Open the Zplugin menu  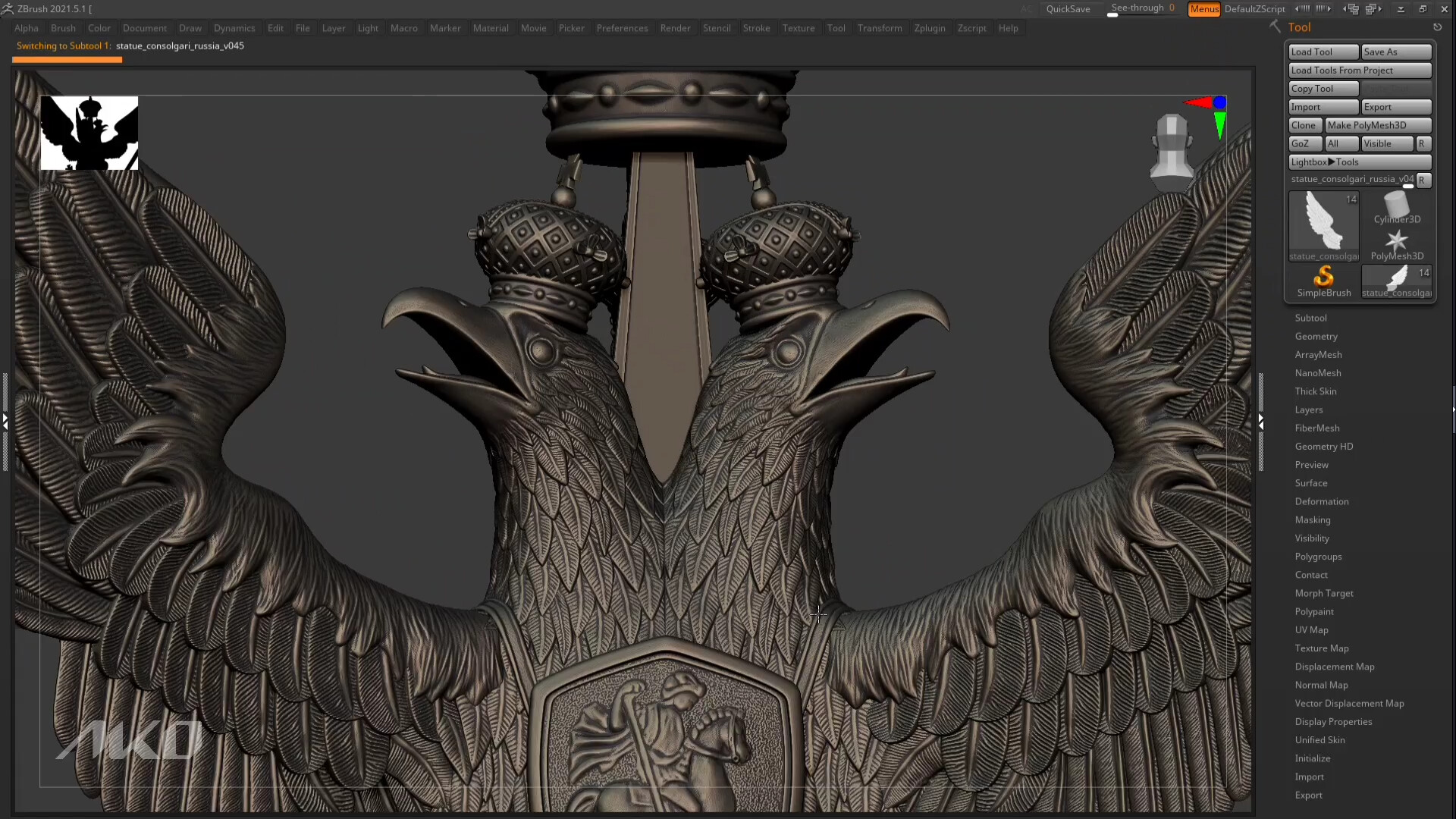click(930, 28)
